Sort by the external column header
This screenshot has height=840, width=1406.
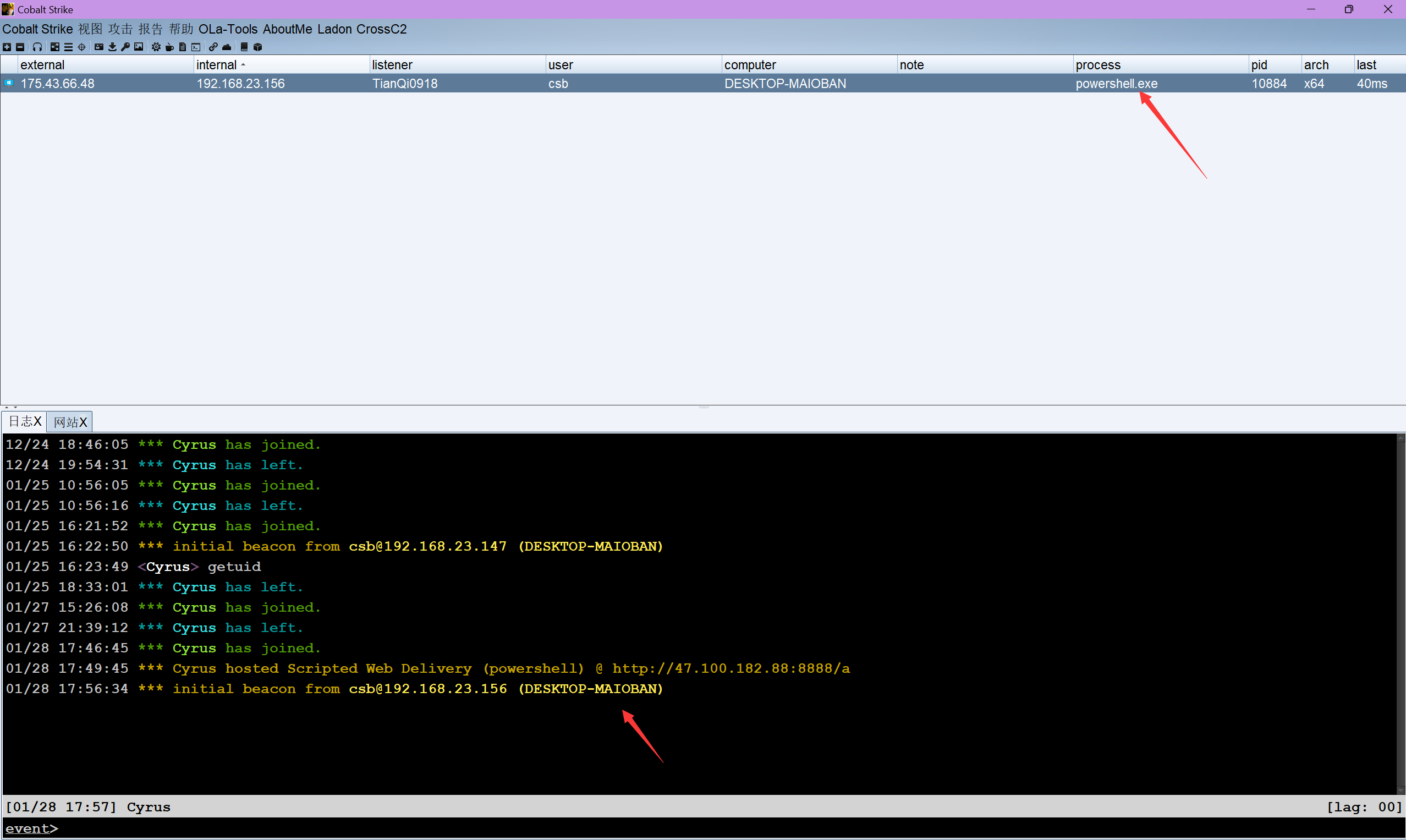106,64
